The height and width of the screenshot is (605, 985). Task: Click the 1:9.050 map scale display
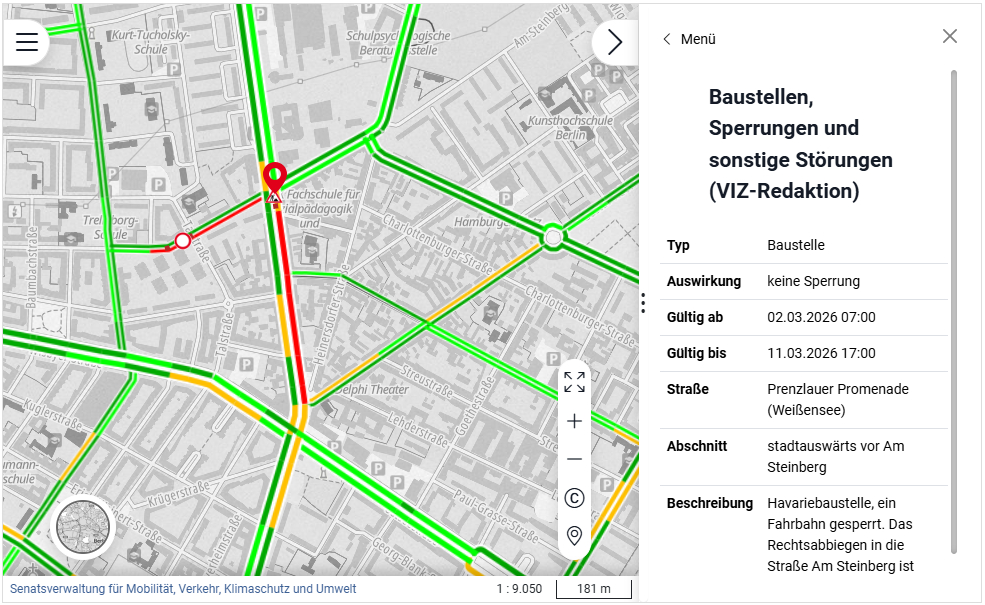[518, 589]
